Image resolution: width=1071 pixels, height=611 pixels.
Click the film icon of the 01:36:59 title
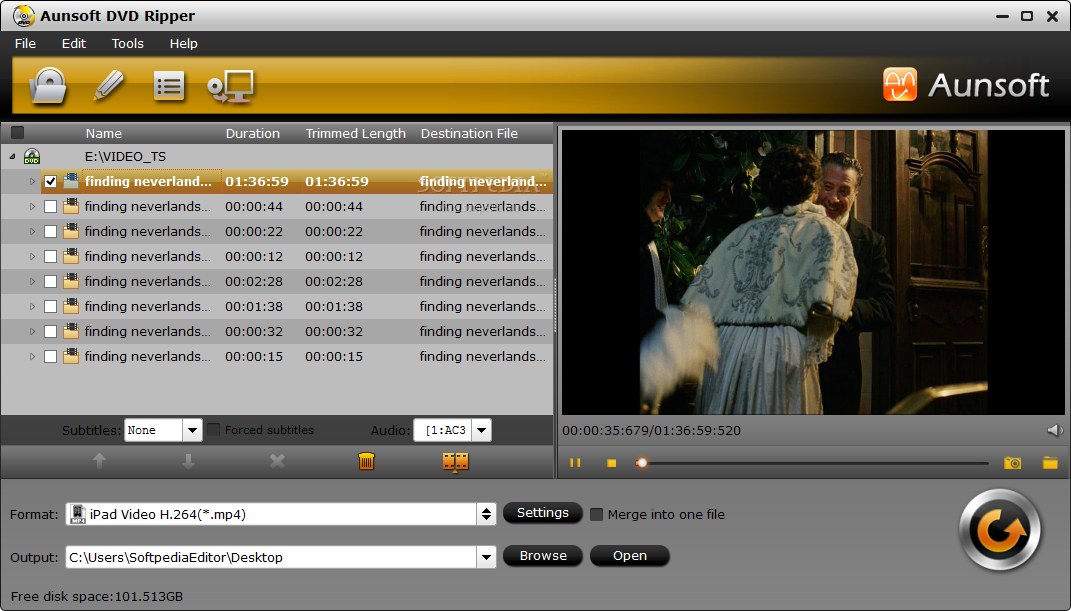pos(71,182)
